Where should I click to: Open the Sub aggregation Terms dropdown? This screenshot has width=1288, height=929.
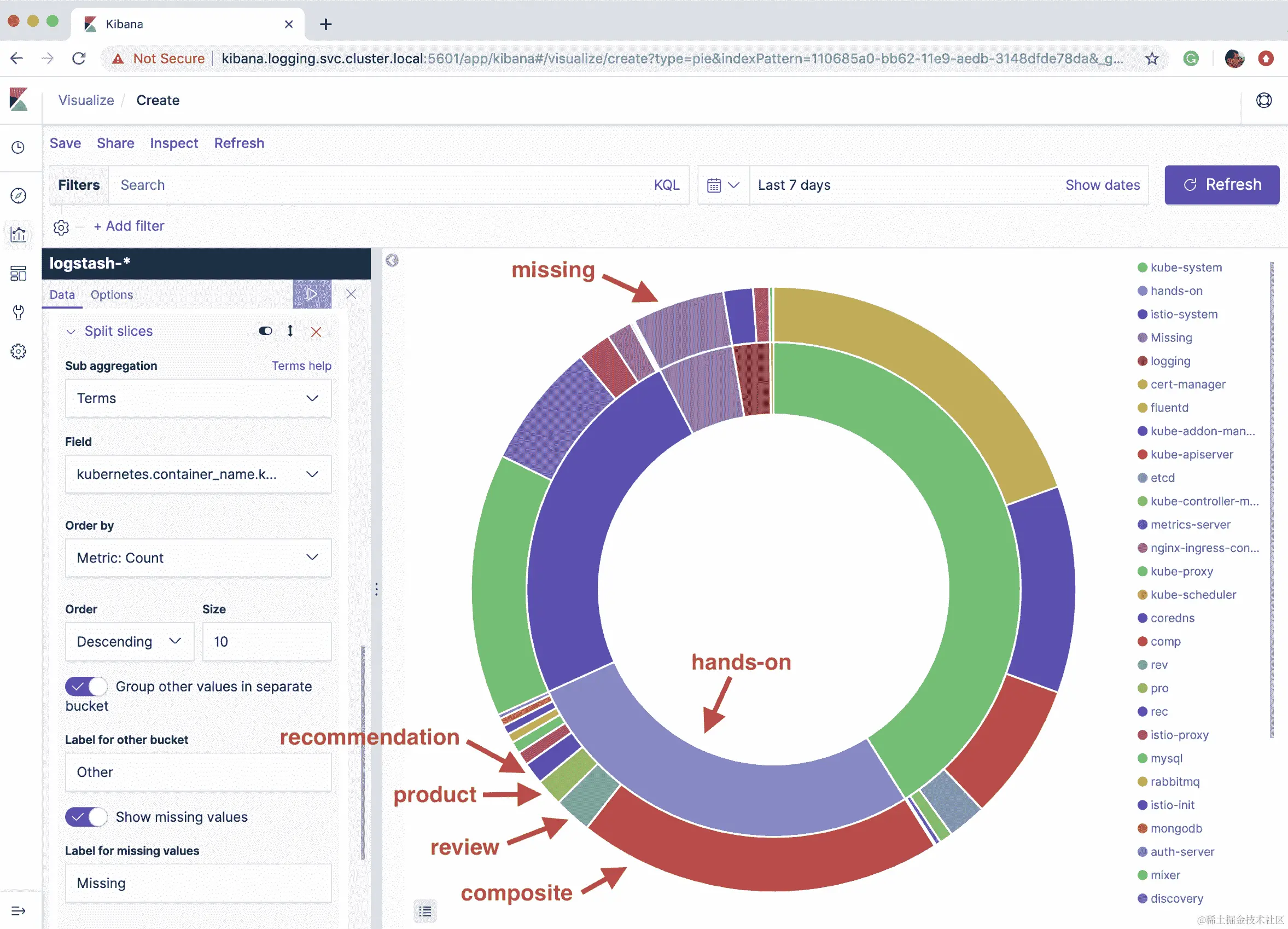197,398
